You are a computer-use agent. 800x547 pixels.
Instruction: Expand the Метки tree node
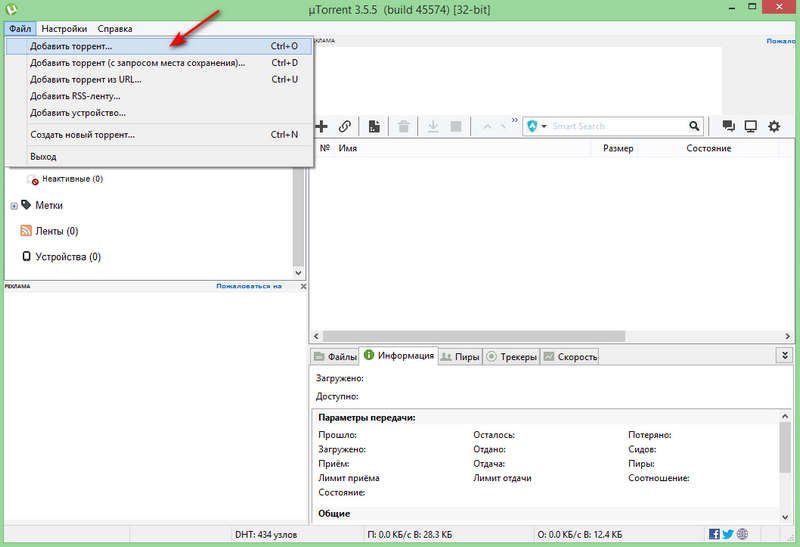tap(14, 205)
